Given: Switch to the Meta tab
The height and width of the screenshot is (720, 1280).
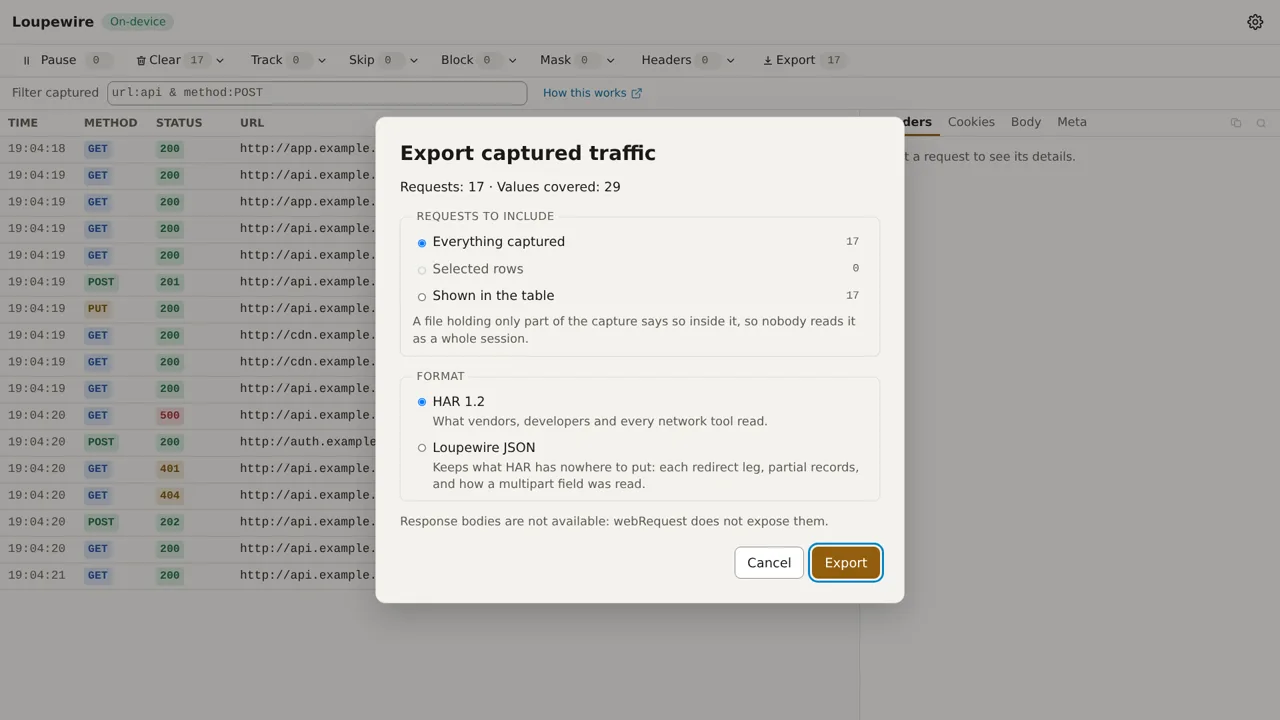Looking at the screenshot, I should 1072,122.
